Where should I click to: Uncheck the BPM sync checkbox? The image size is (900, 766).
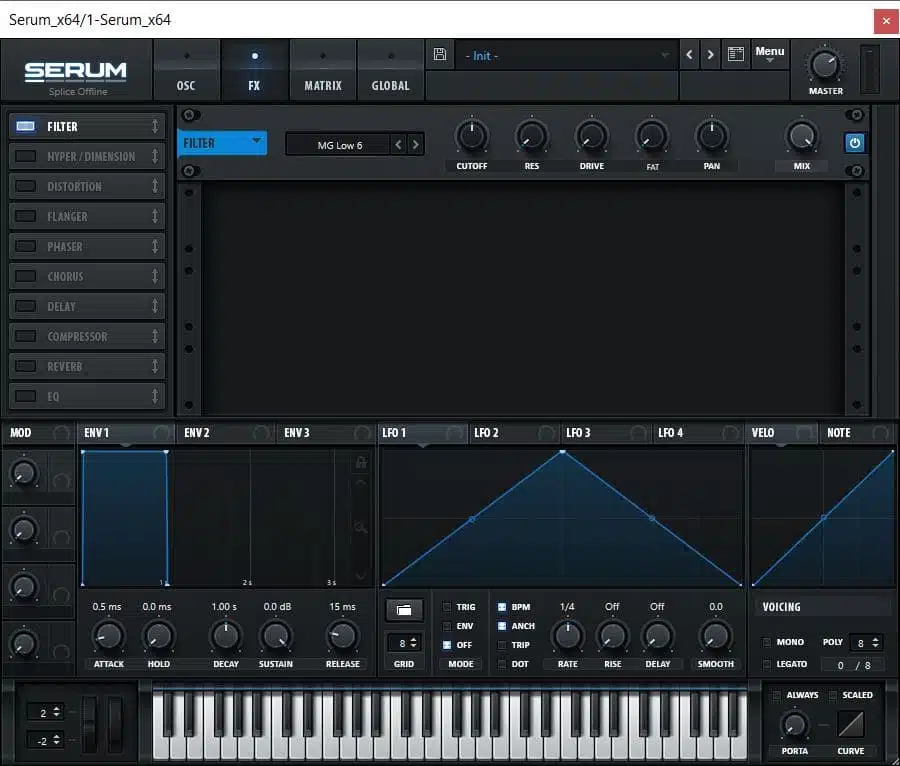click(x=502, y=606)
